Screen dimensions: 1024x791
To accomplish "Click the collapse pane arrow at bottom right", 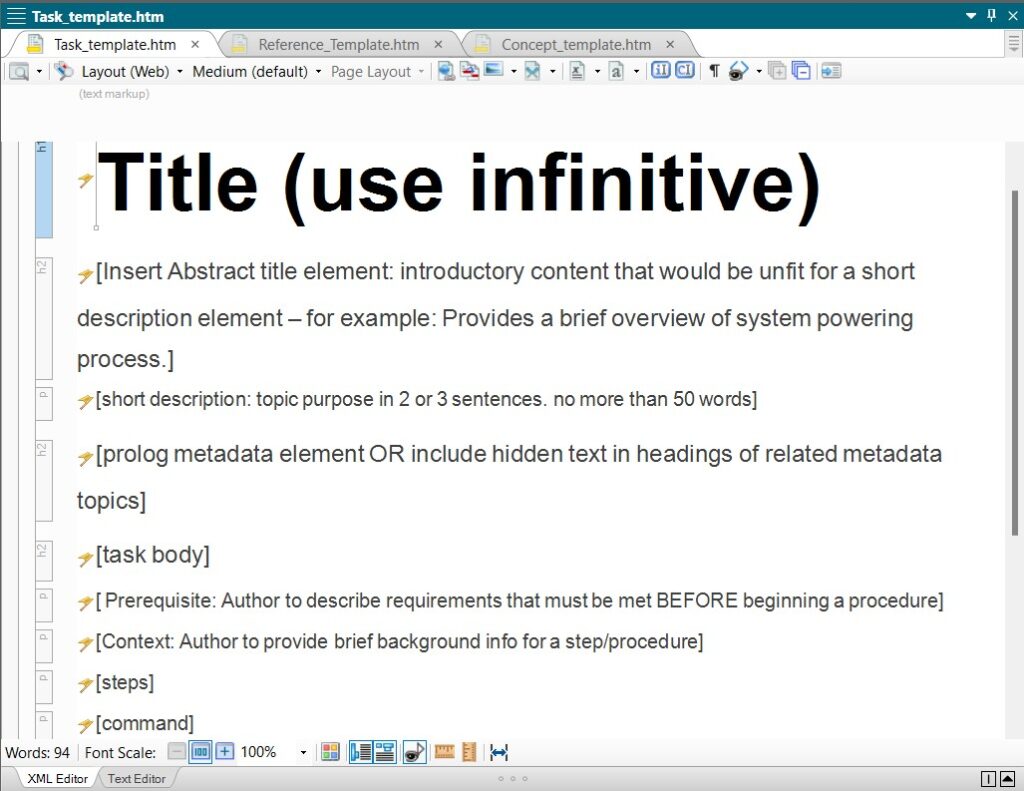I will point(1008,779).
